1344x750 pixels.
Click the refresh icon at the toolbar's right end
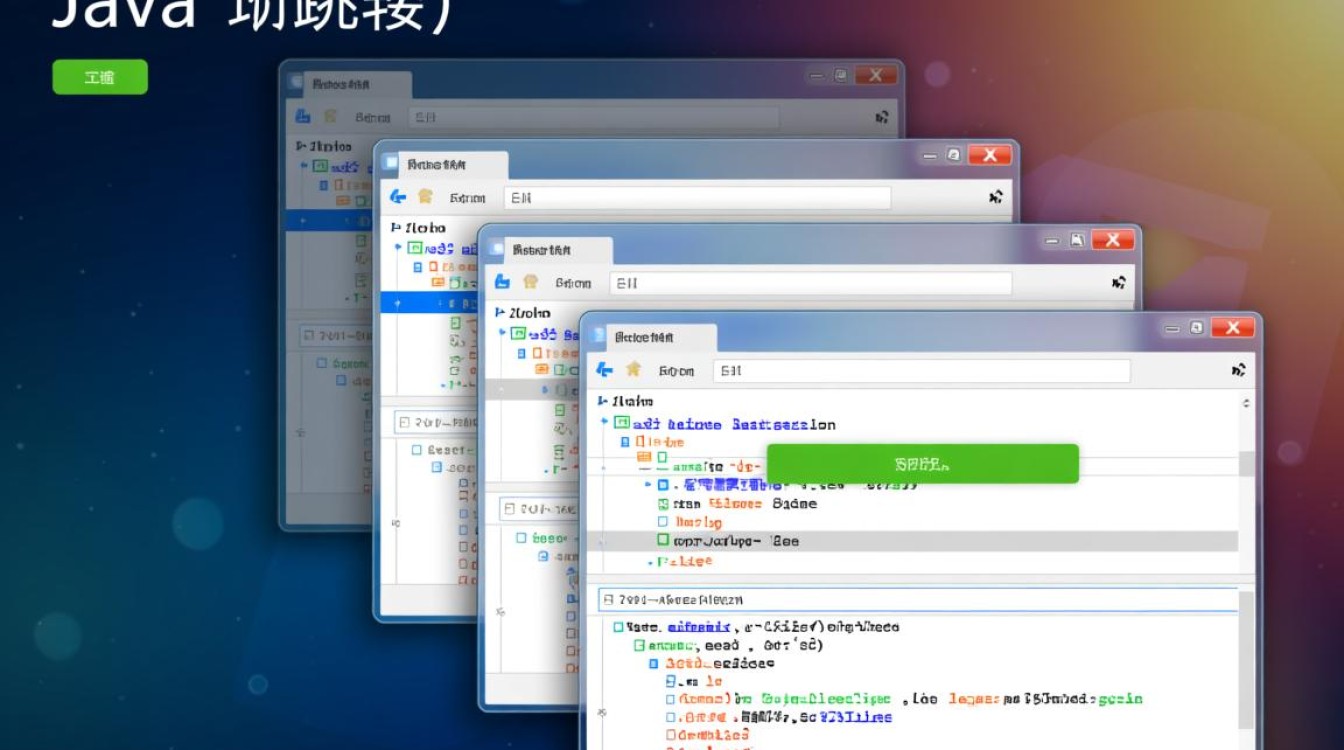coord(1240,368)
